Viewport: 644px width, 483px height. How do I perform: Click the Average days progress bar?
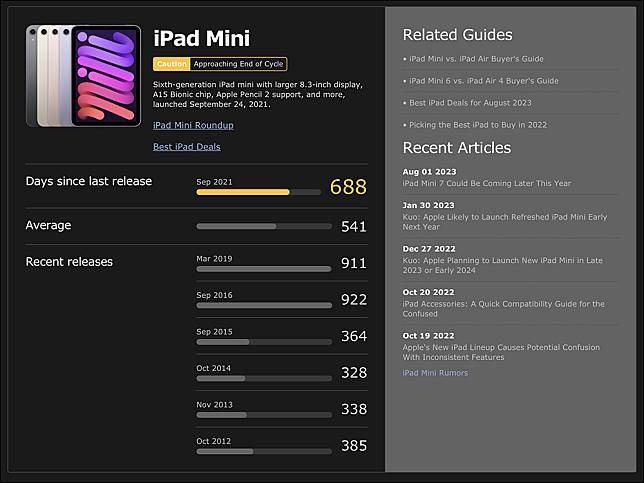pyautogui.click(x=264, y=226)
